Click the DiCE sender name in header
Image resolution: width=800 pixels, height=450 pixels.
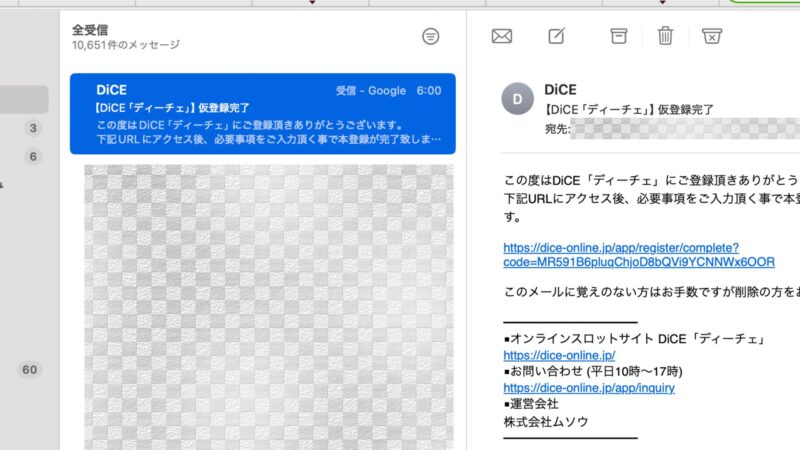(x=560, y=90)
